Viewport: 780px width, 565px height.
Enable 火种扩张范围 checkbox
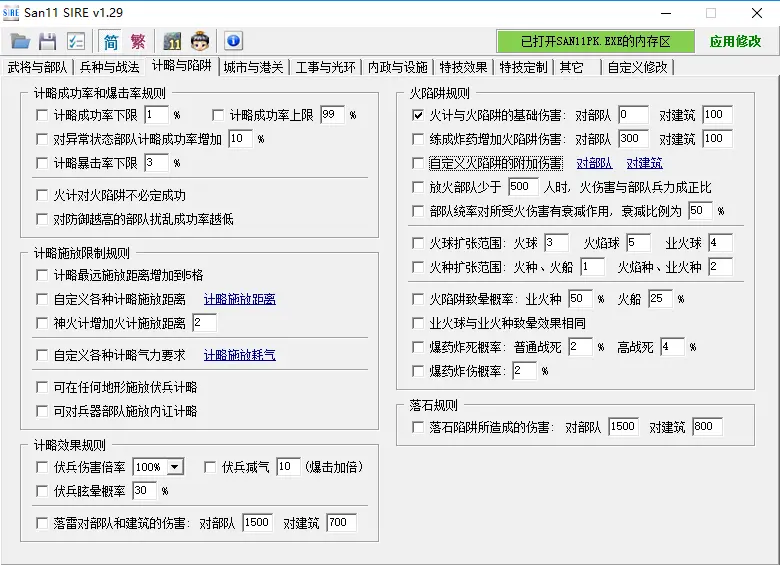click(x=418, y=267)
